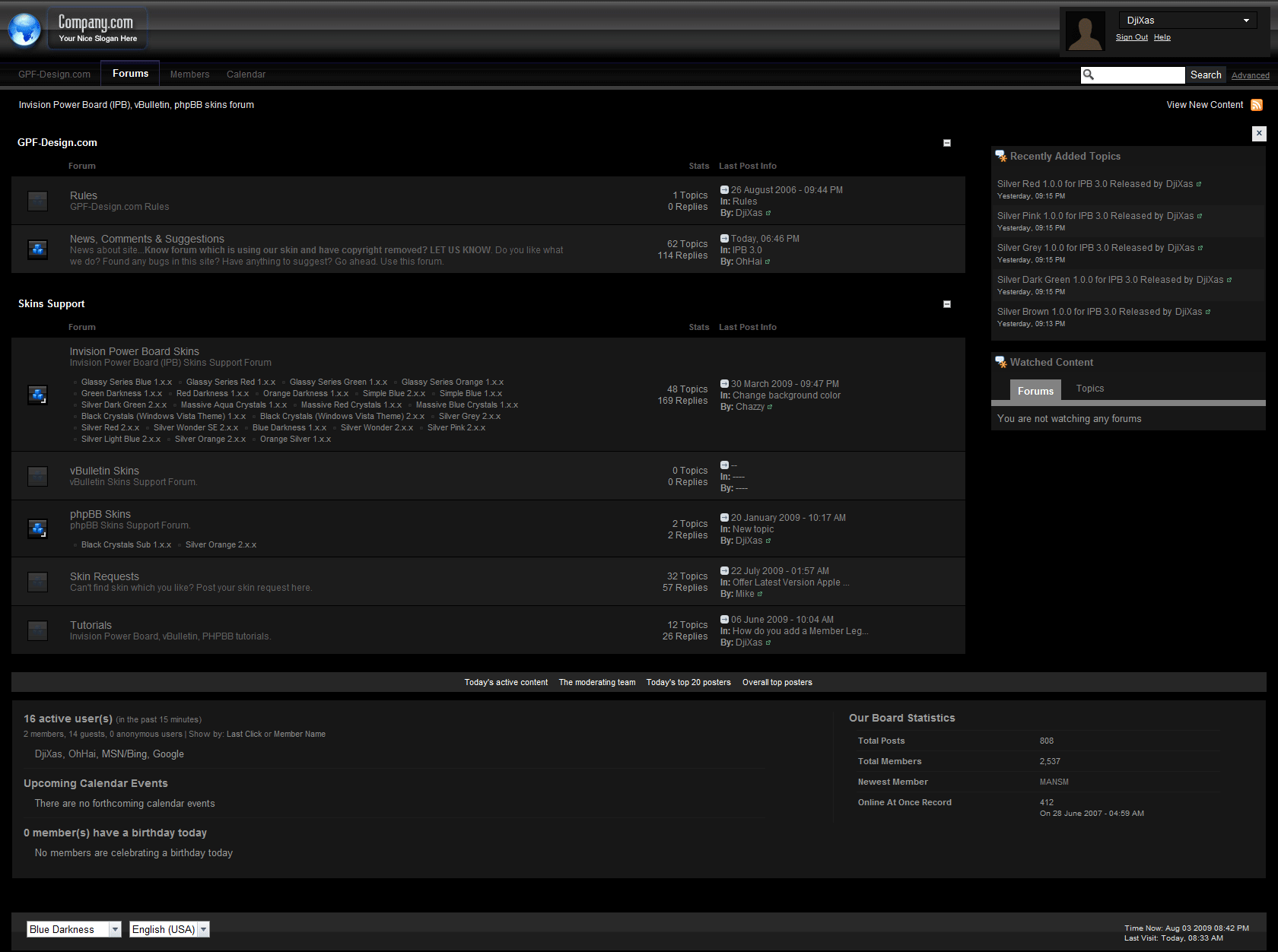
Task: Open Silver Pink 1.0.0 for IPB 3.0 topic
Action: click(x=1095, y=216)
